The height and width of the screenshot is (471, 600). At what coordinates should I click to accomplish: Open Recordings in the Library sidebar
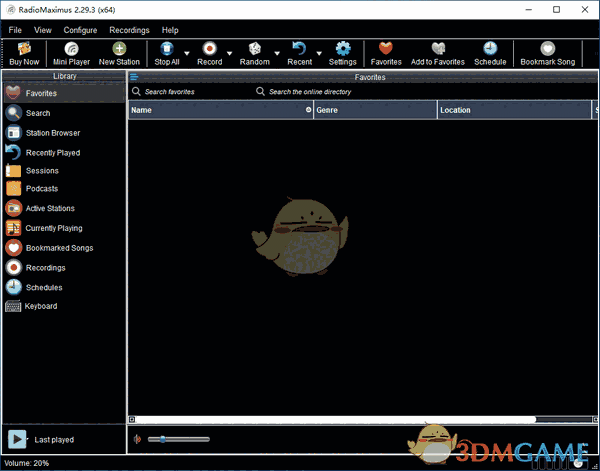point(64,268)
